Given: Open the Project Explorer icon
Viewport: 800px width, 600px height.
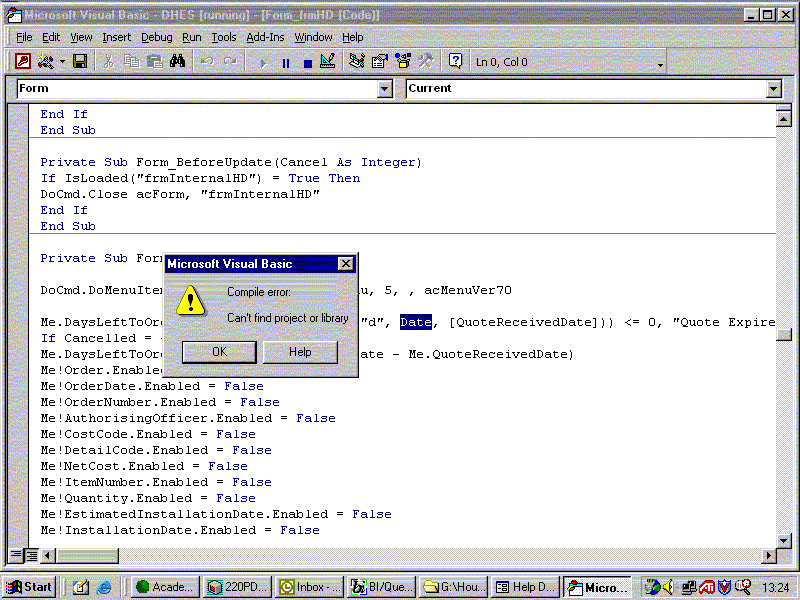Looking at the screenshot, I should [x=357, y=62].
